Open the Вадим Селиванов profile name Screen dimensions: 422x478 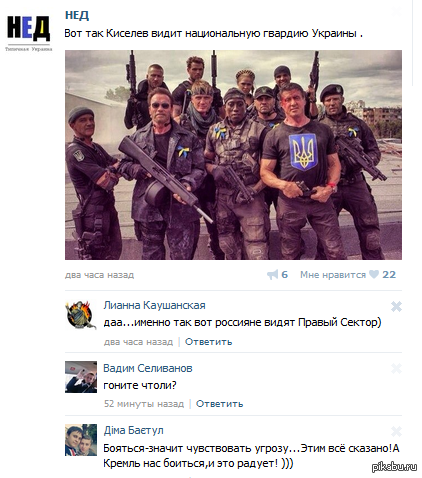coord(148,368)
